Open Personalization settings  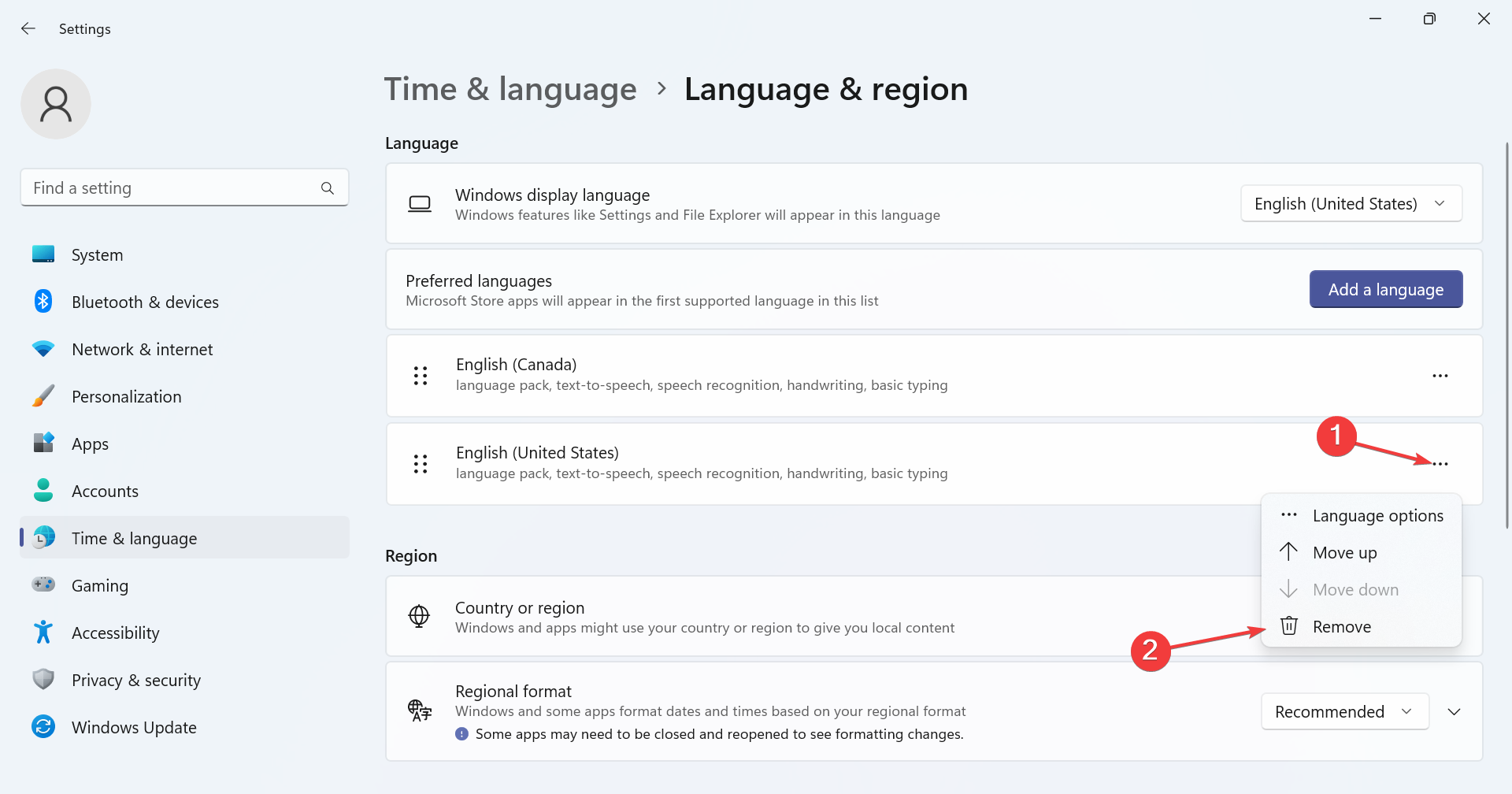(184, 396)
